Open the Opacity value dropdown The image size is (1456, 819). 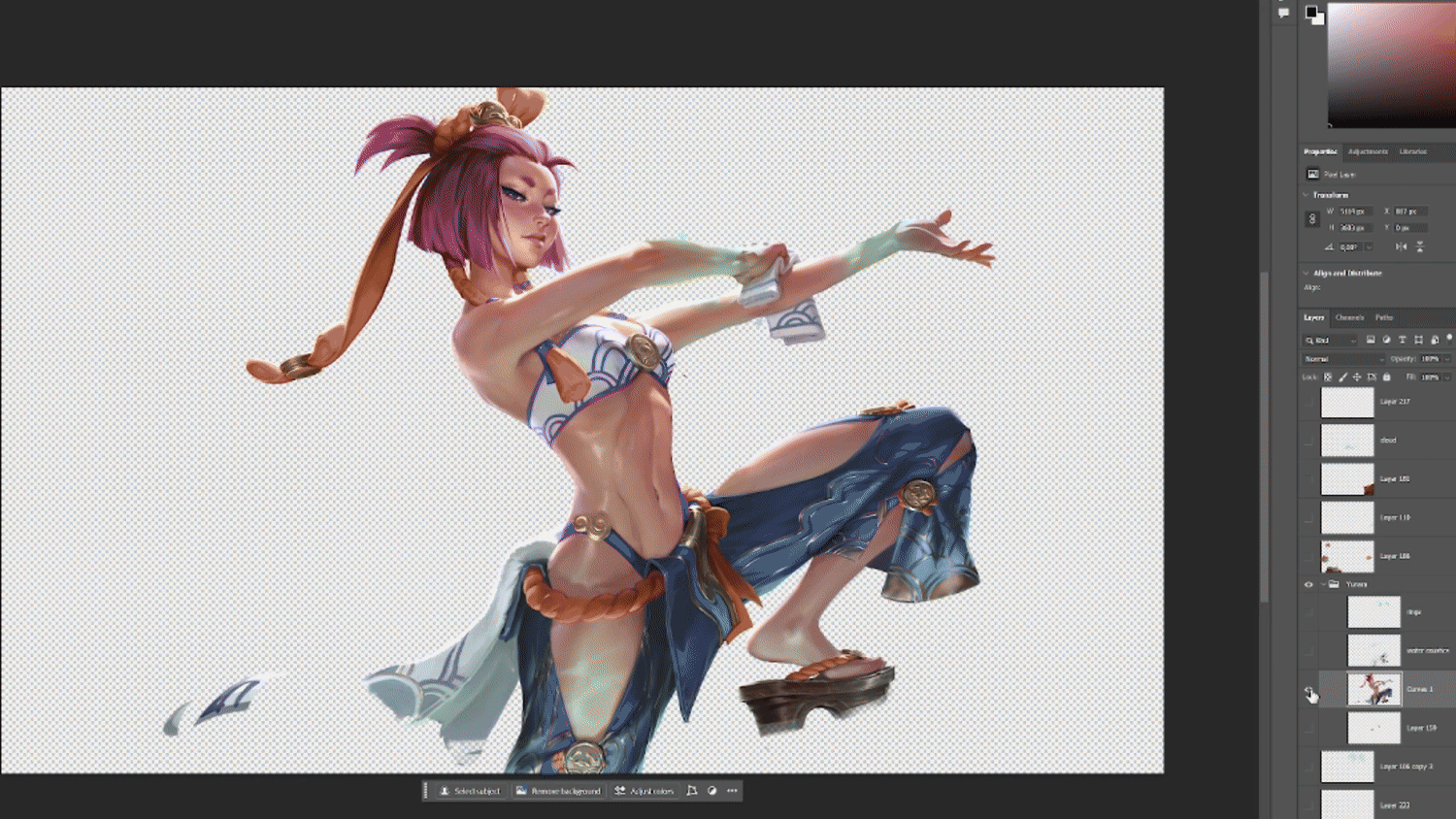1447,359
